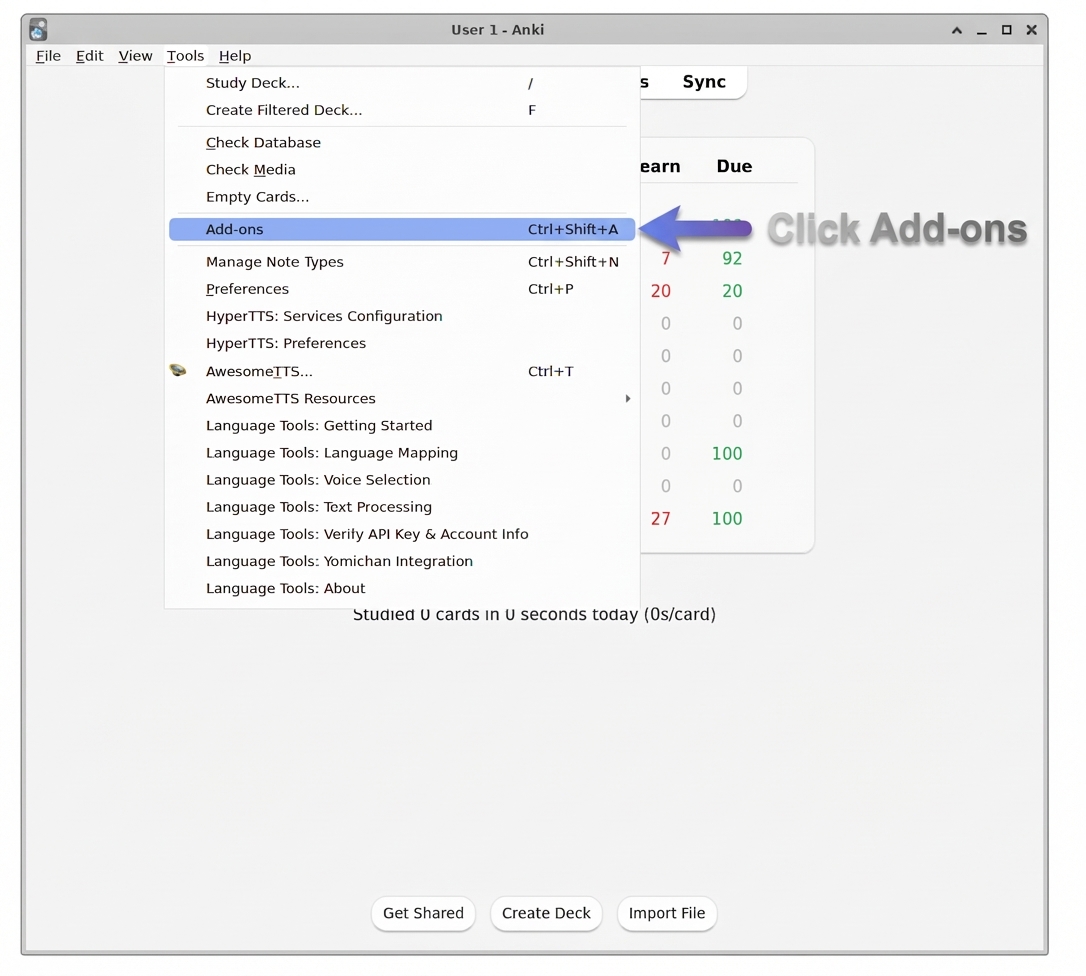1086x976 pixels.
Task: Click the Import File button
Action: (667, 913)
